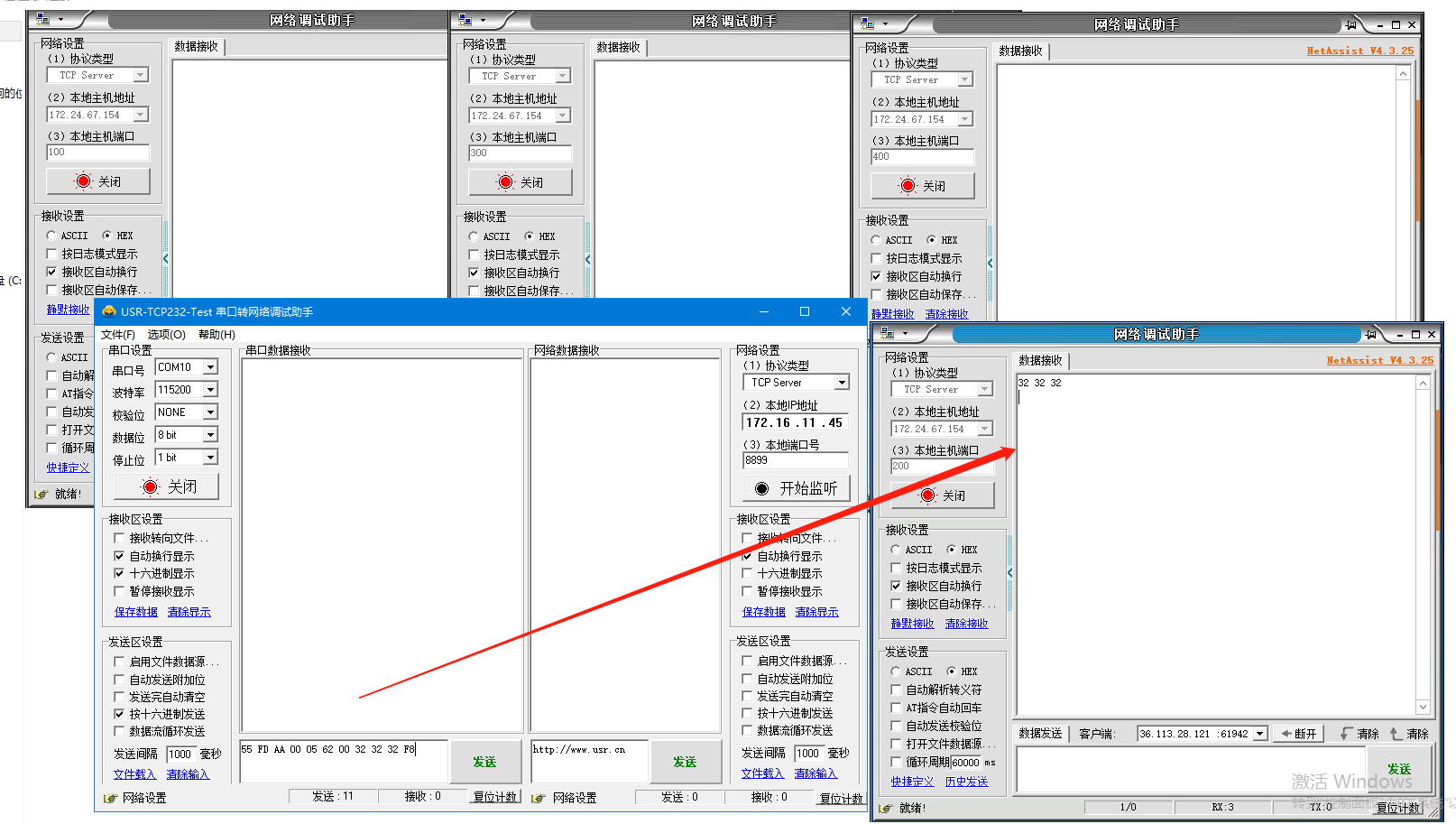The width and height of the screenshot is (1456, 824).
Task: Expand the 串口号 COM10 dropdown
Action: (210, 367)
